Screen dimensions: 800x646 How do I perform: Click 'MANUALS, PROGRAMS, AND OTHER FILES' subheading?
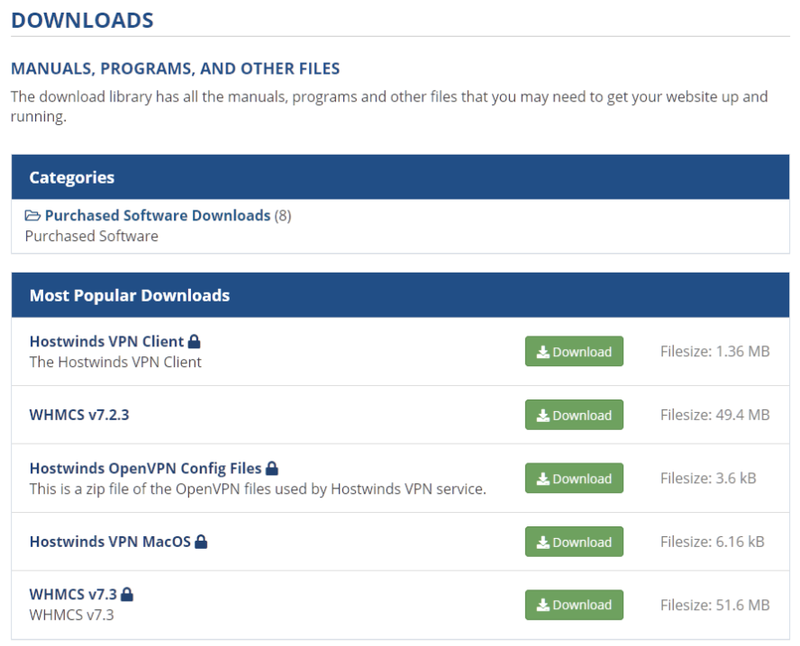(176, 68)
